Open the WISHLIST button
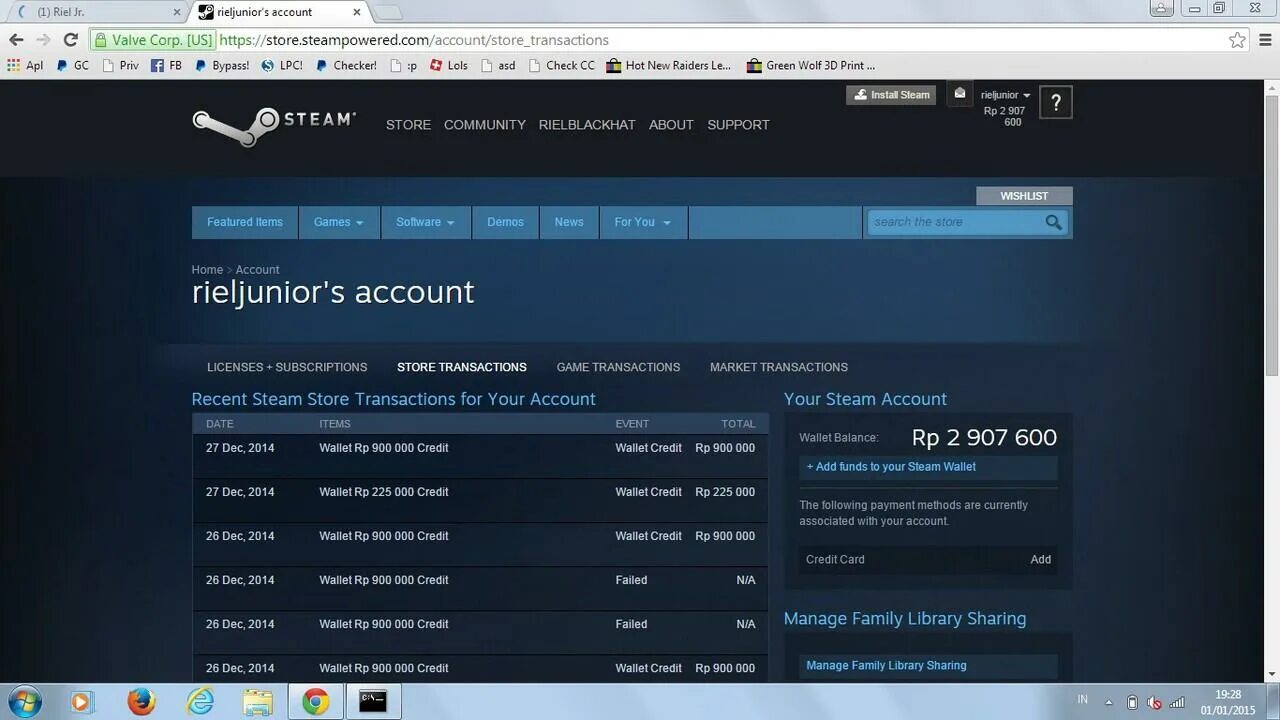Viewport: 1280px width, 720px height. tap(1024, 196)
